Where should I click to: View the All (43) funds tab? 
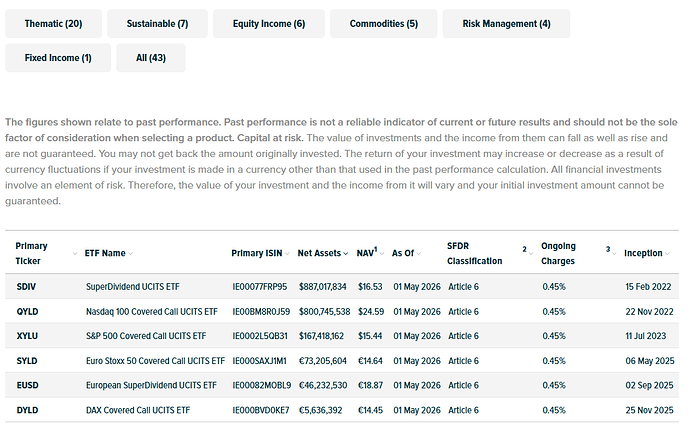pyautogui.click(x=151, y=58)
